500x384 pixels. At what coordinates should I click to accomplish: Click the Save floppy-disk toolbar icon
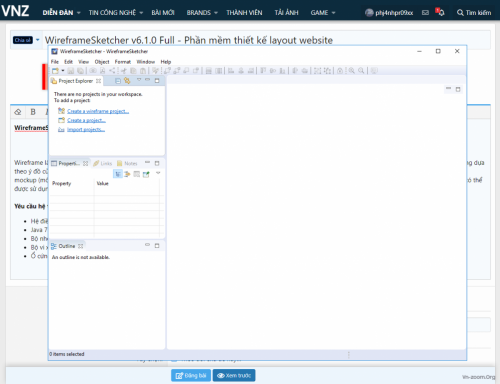point(71,71)
